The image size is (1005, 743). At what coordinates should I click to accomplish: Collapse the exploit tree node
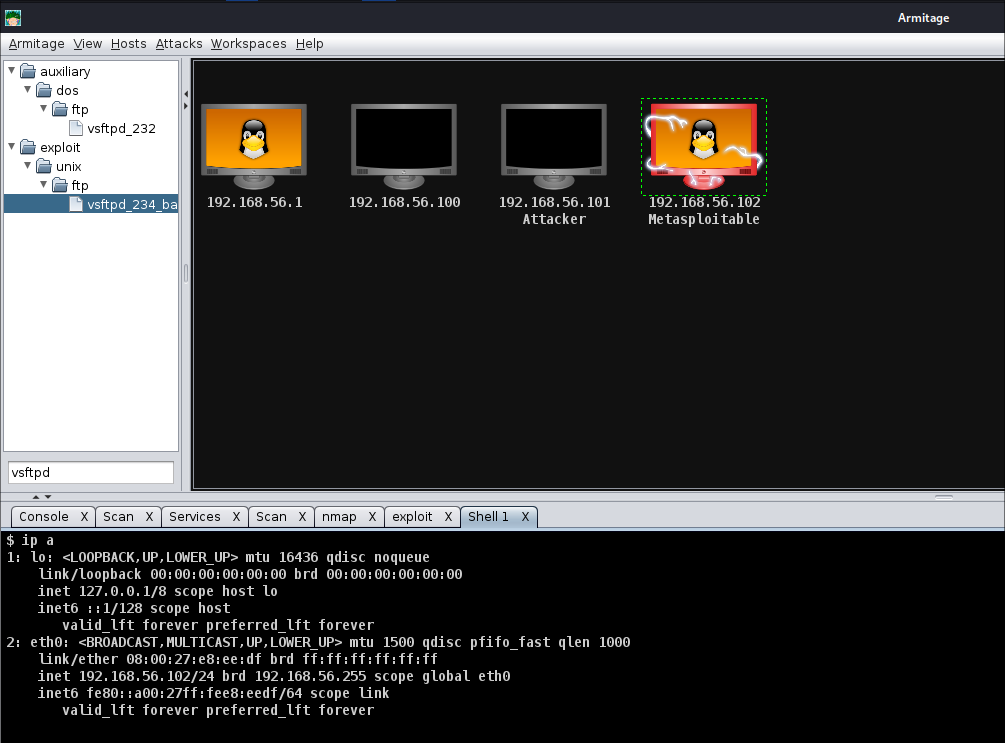tap(12, 147)
